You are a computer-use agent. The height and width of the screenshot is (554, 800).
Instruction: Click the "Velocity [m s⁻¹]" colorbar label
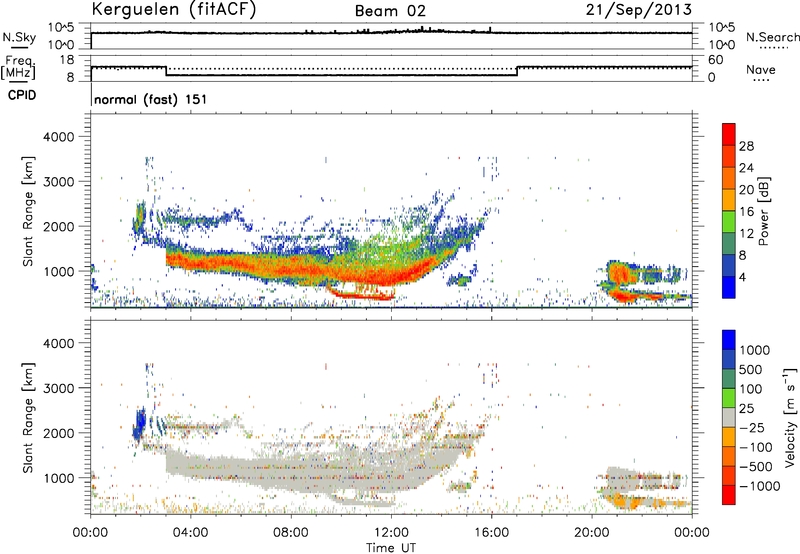[x=790, y=417]
